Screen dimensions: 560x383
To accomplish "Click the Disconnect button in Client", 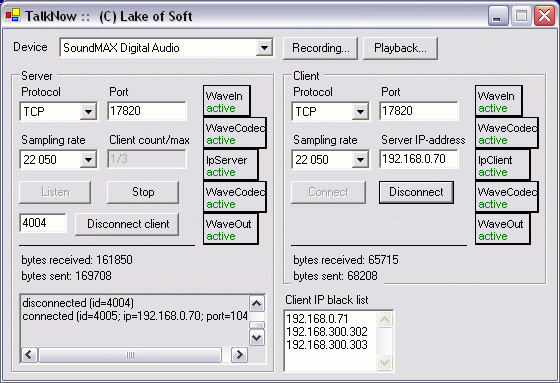I will click(x=416, y=192).
